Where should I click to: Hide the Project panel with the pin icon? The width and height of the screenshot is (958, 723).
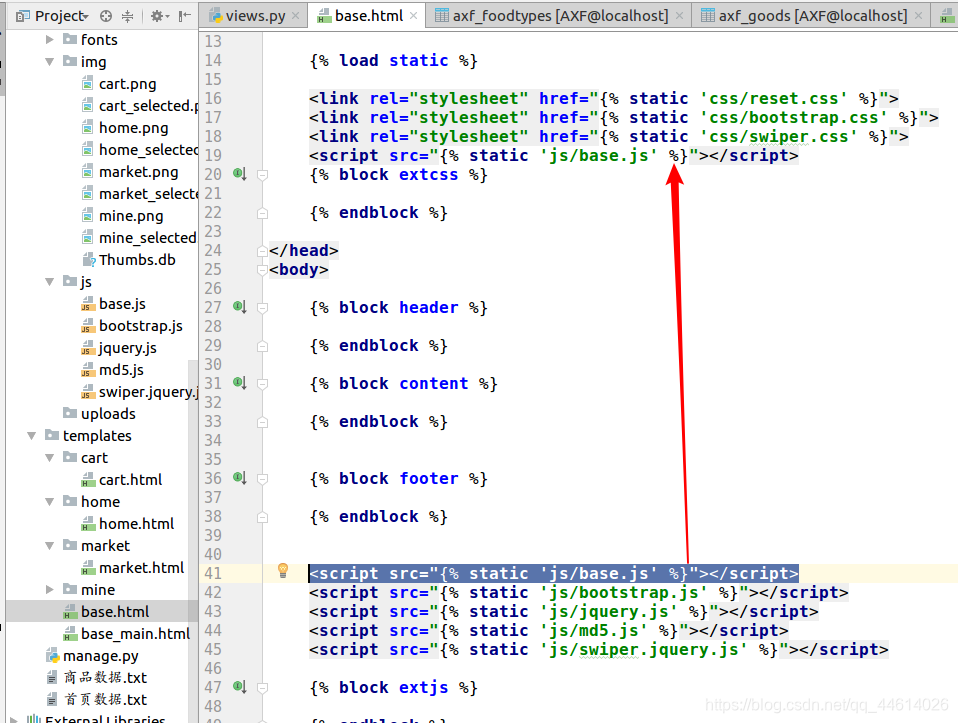pyautogui.click(x=185, y=16)
